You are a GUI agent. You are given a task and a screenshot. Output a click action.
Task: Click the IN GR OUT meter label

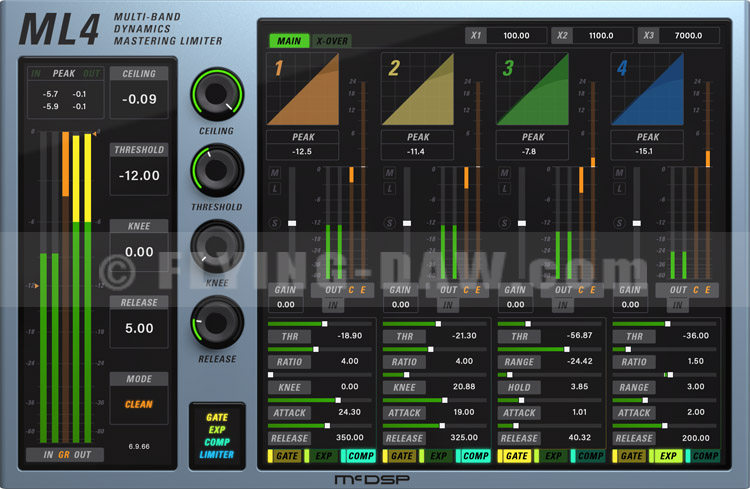point(65,455)
